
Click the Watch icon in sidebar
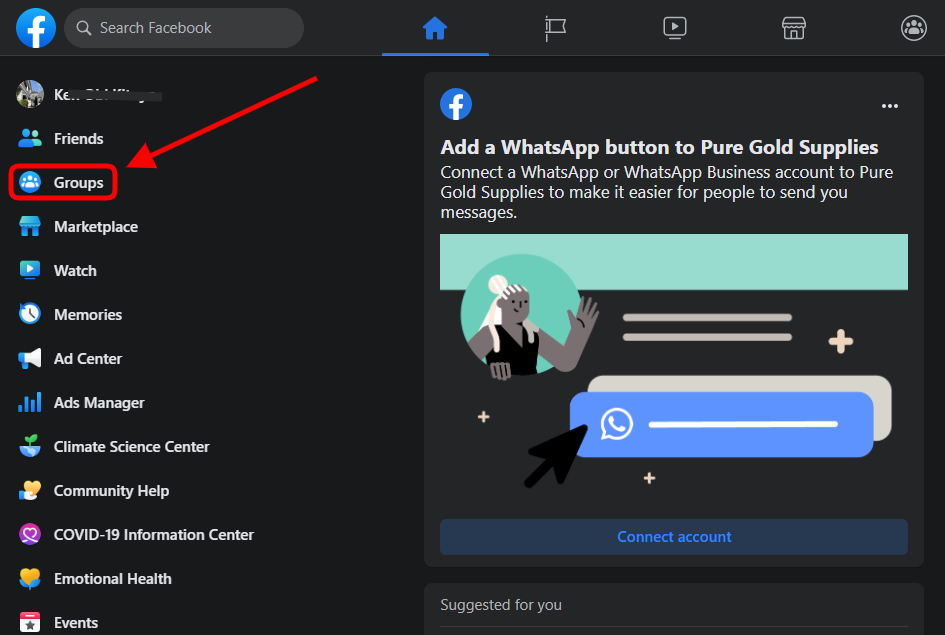click(x=30, y=270)
